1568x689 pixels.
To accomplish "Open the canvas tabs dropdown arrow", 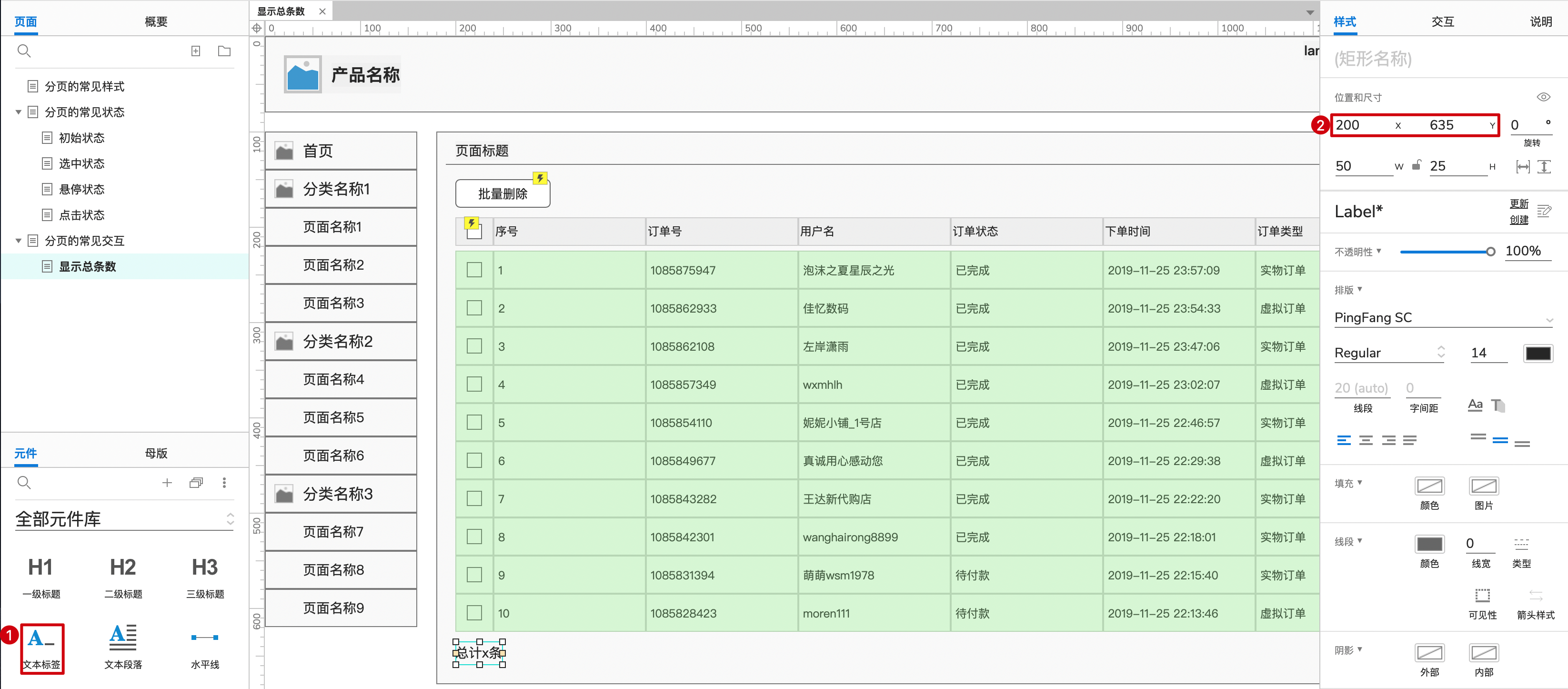I will point(1309,12).
